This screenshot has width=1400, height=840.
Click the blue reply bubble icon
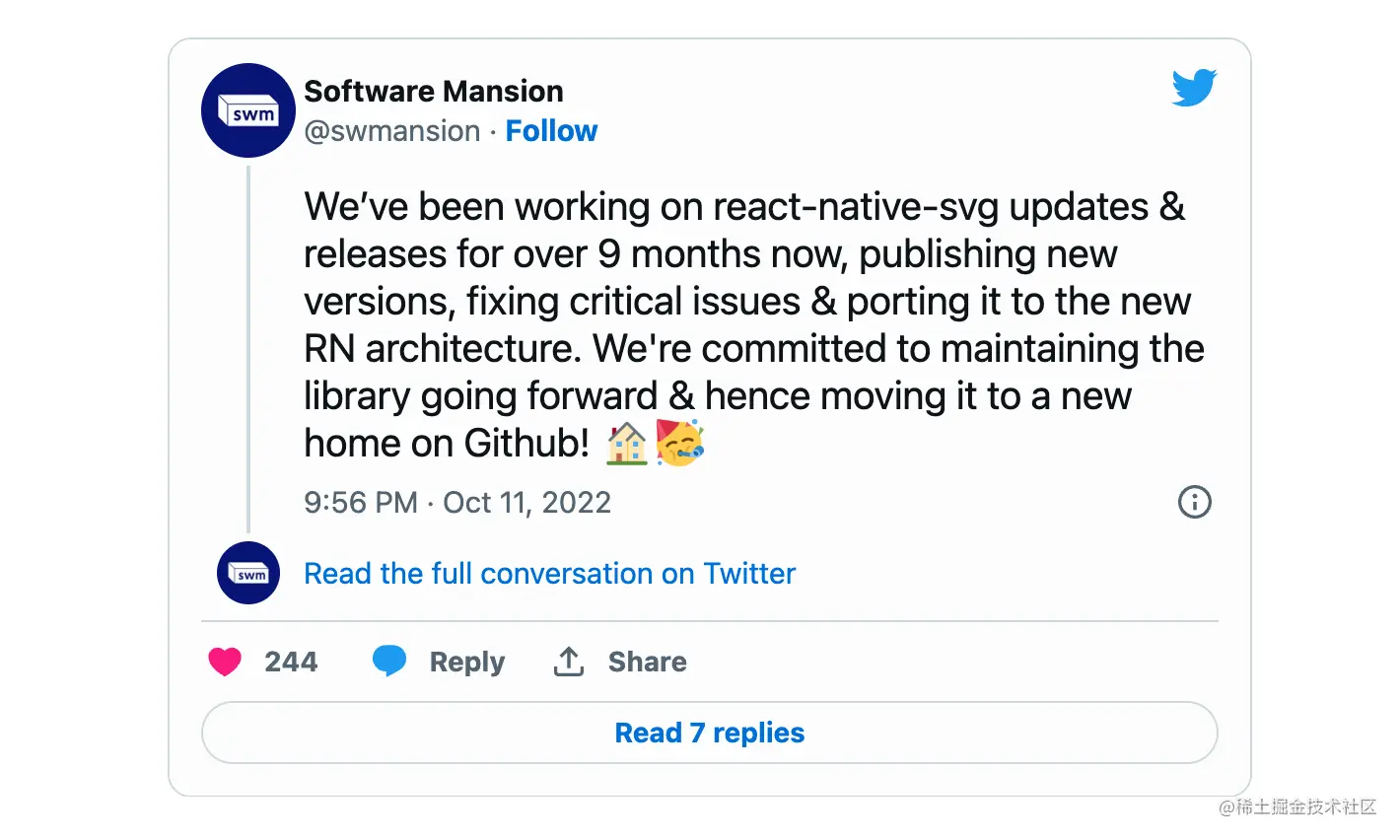point(389,661)
